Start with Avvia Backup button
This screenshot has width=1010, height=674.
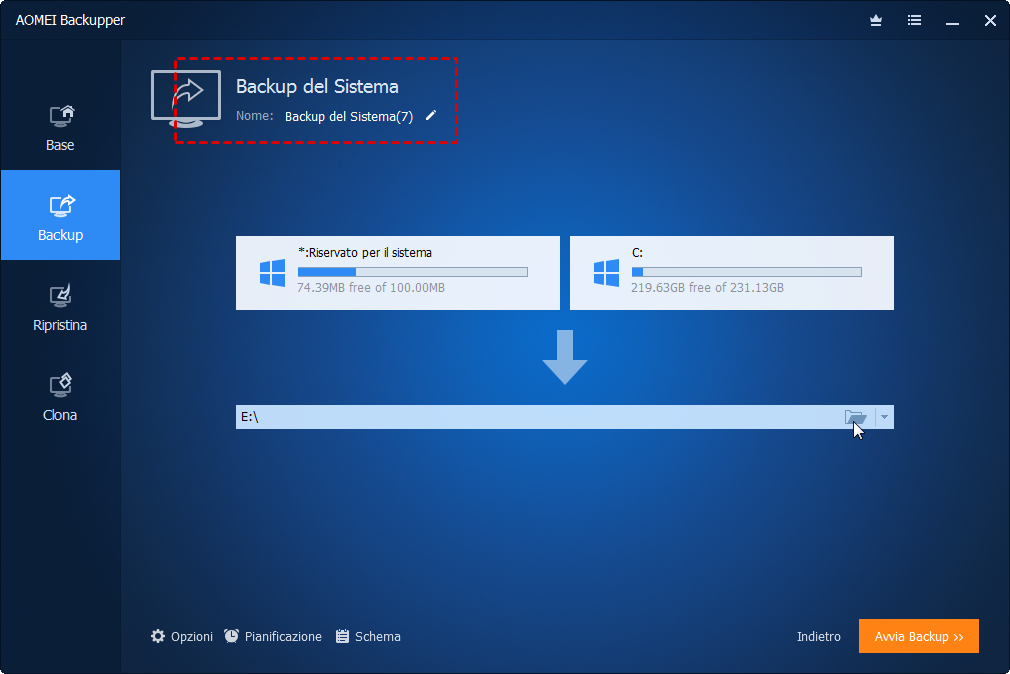919,636
